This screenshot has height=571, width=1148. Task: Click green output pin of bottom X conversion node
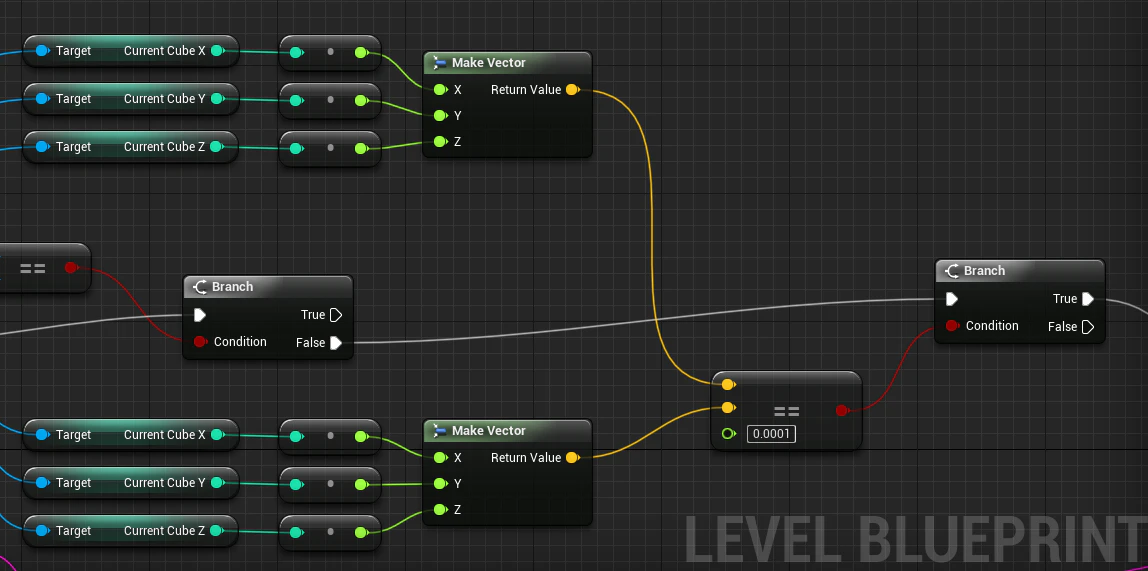click(x=361, y=437)
